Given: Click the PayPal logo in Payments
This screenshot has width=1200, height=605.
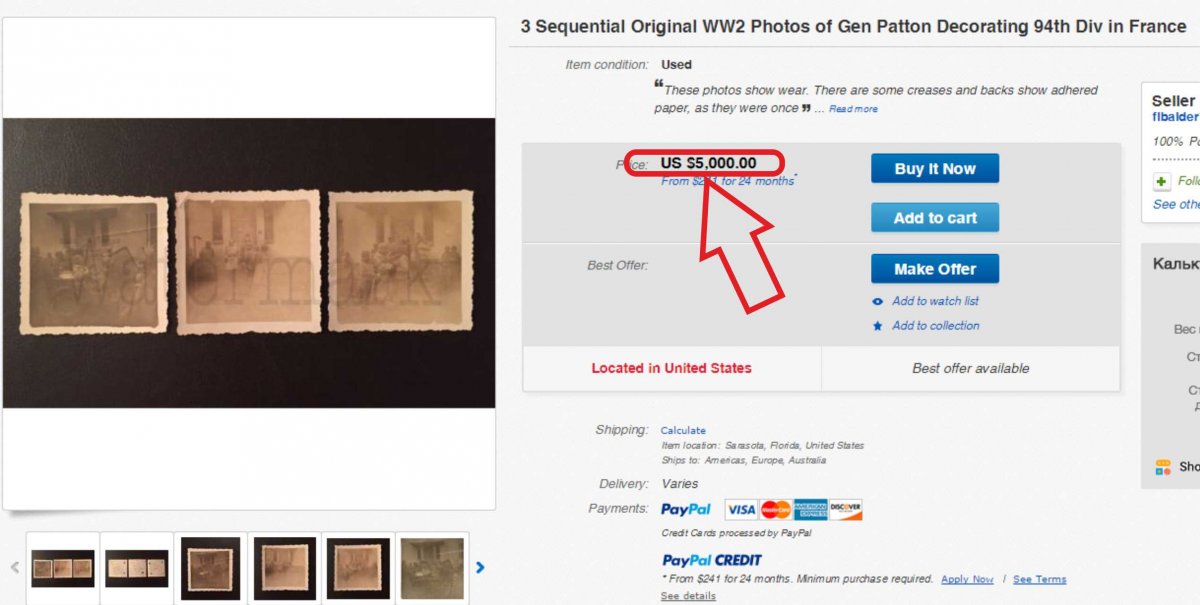Looking at the screenshot, I should [x=686, y=509].
